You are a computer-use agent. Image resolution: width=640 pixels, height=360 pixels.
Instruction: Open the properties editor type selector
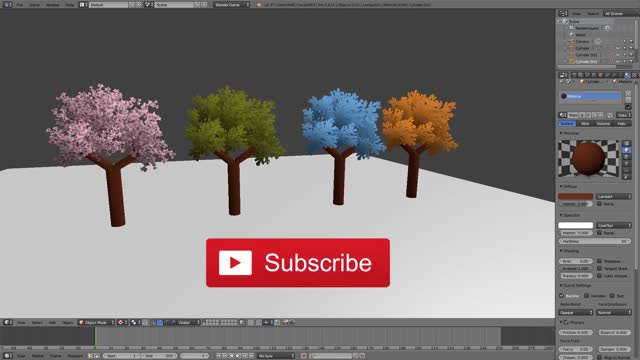563,75
